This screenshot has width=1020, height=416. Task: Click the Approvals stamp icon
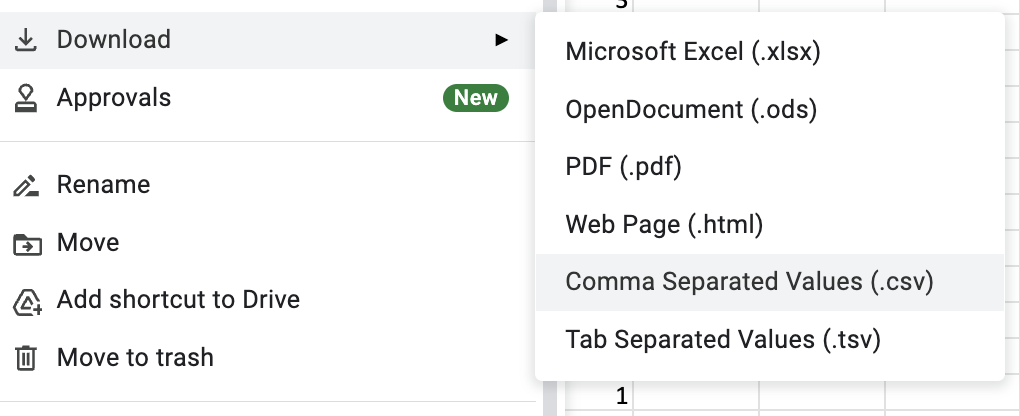tap(25, 98)
